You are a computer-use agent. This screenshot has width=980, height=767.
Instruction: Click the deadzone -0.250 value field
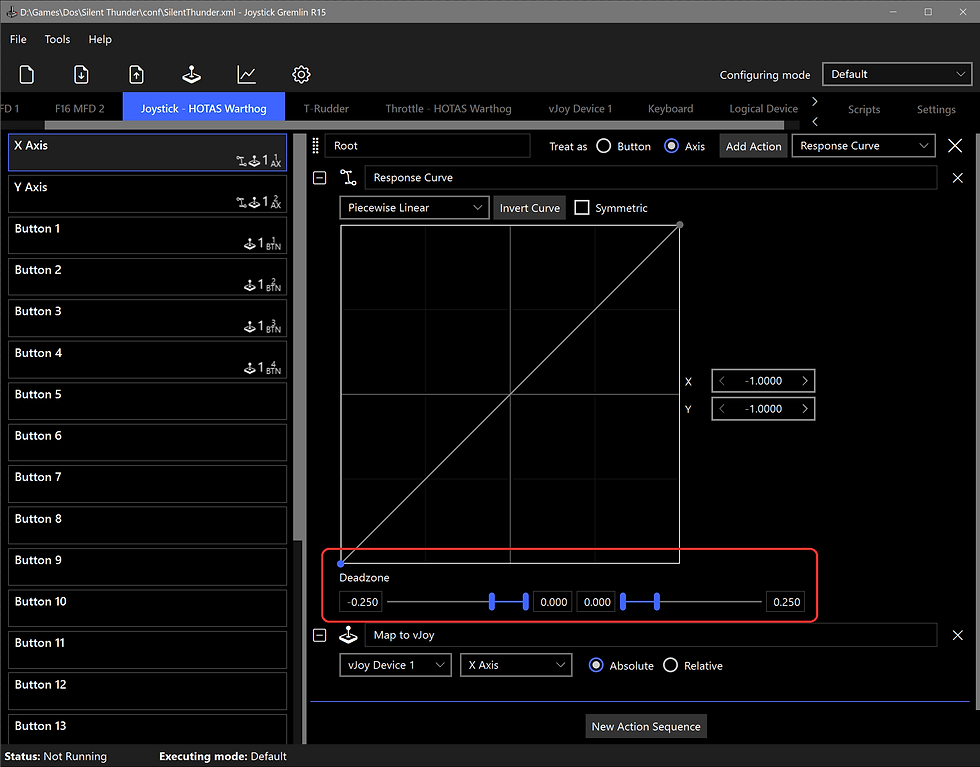(362, 602)
